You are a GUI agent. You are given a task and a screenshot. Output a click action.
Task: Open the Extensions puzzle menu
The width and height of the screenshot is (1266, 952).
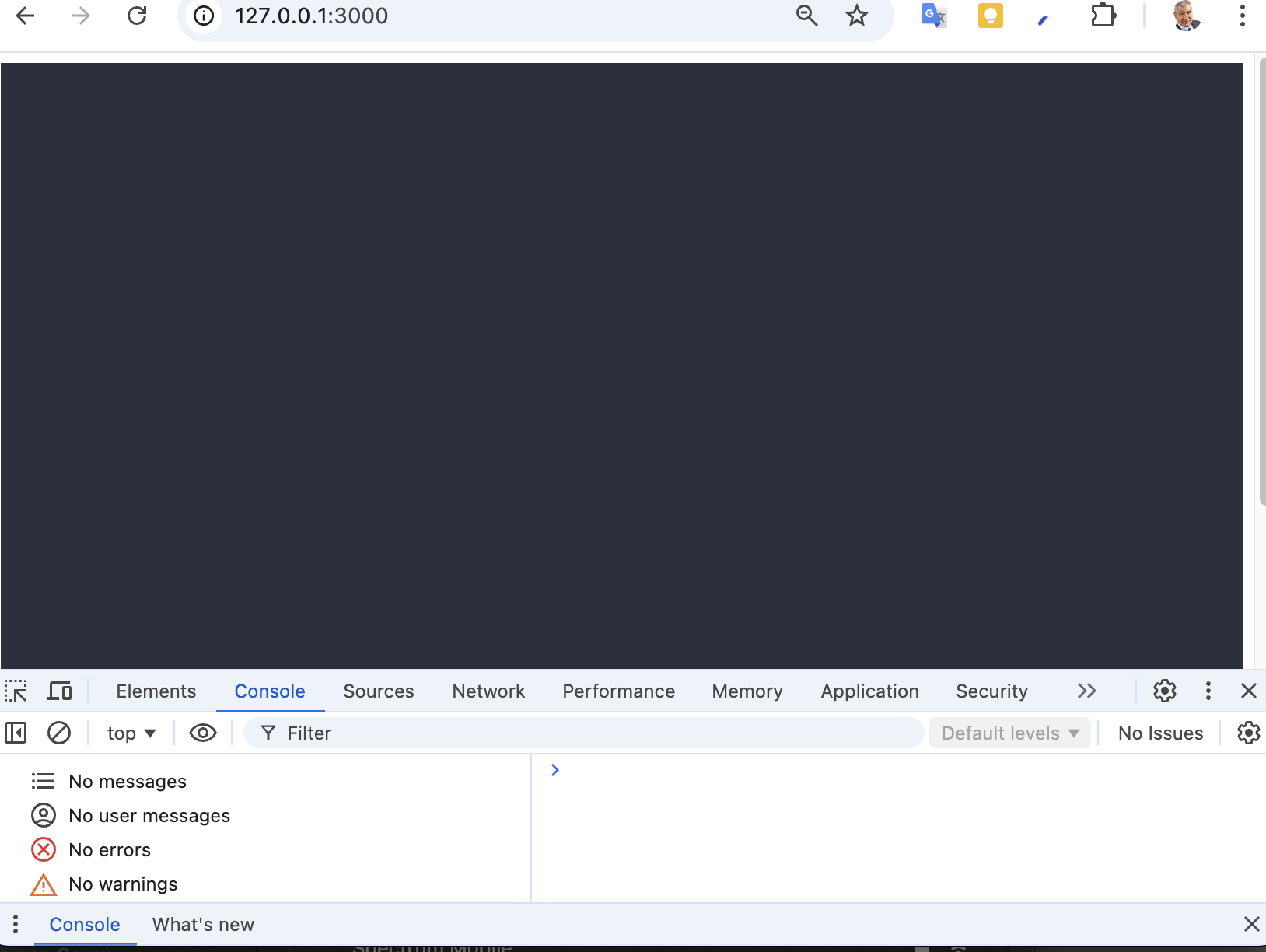point(1103,16)
